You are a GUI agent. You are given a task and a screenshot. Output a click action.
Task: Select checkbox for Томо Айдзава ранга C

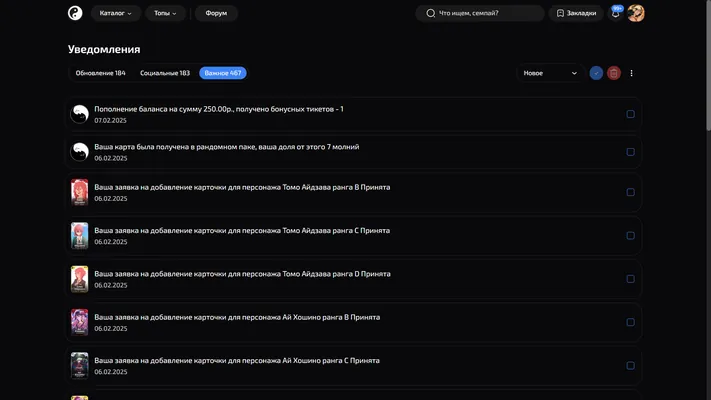(630, 236)
